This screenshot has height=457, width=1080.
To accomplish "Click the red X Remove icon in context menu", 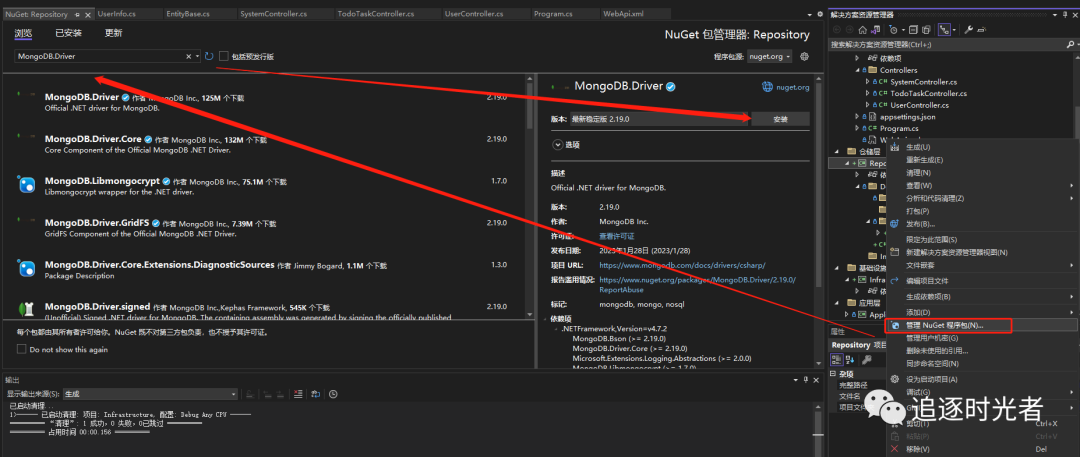I will (895, 449).
